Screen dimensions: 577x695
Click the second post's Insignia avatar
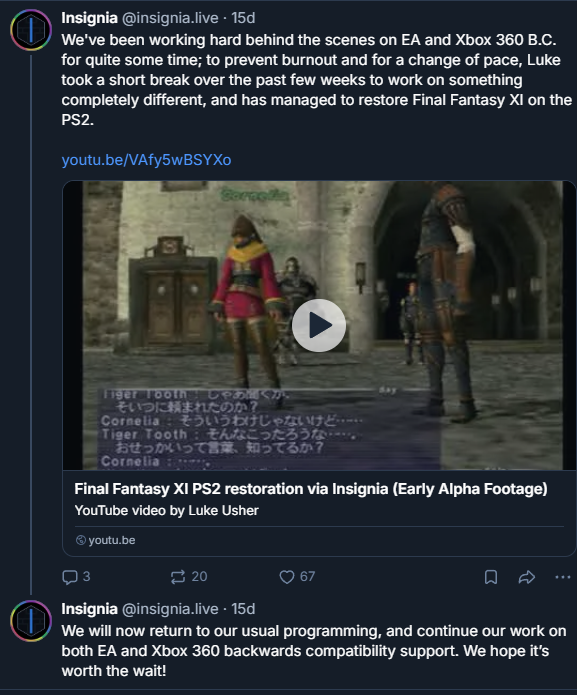point(31,621)
